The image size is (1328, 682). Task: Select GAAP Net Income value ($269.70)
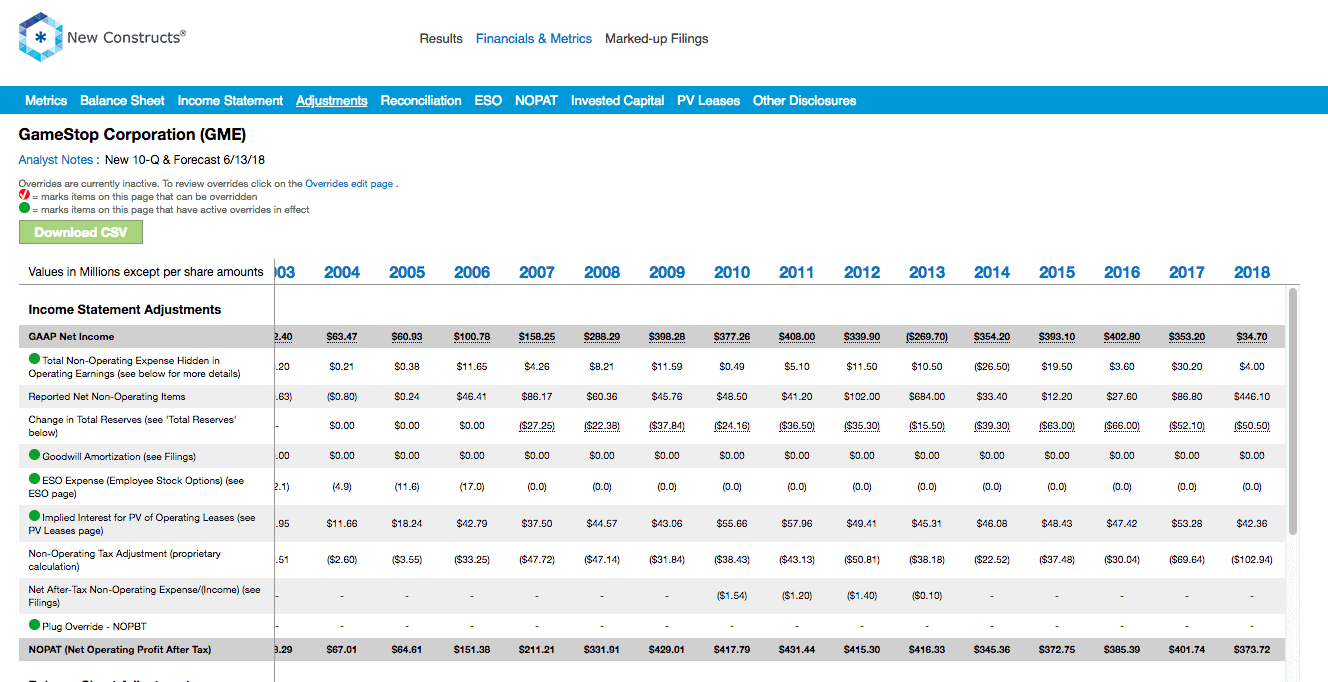(927, 337)
